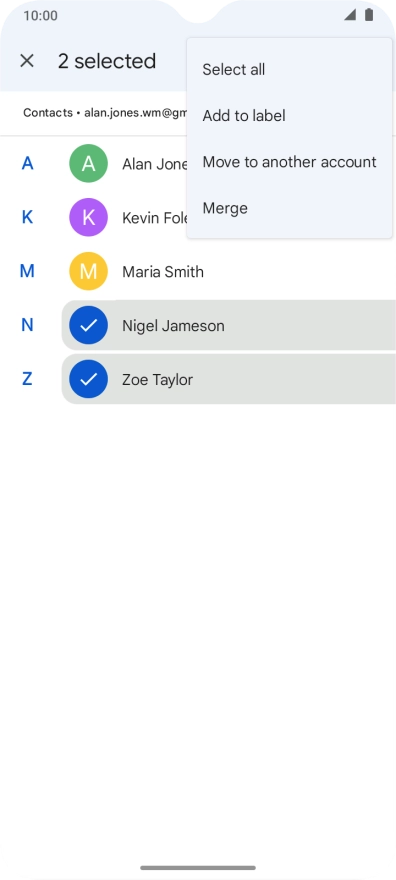Tap the Zoe Taylor name row
The width and height of the screenshot is (396, 880).
pyautogui.click(x=229, y=379)
